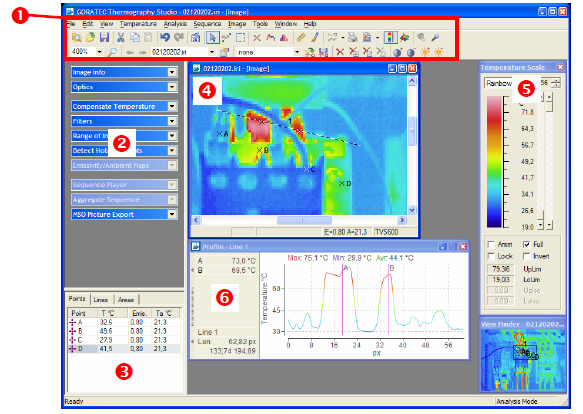Open the 02120202.iri file dropdown

point(212,52)
